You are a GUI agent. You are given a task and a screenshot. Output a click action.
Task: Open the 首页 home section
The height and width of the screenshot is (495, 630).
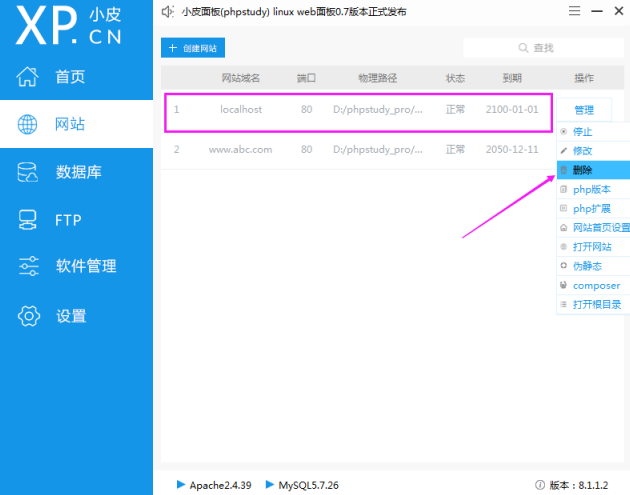[x=70, y=77]
